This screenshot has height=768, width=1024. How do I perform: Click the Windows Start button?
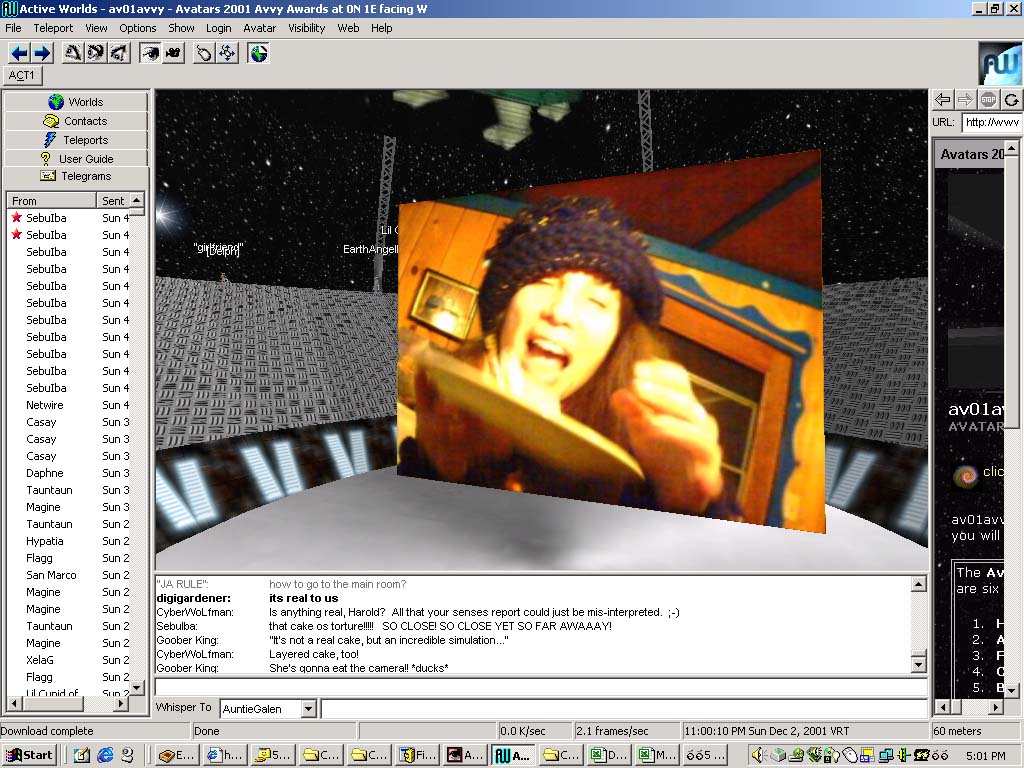pyautogui.click(x=29, y=755)
